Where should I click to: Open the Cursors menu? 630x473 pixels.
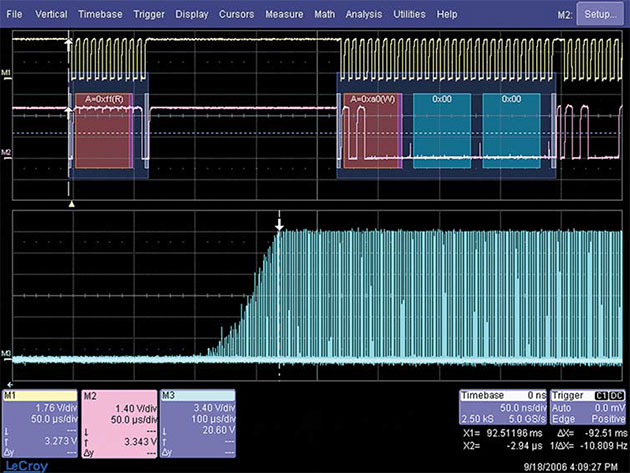pyautogui.click(x=239, y=15)
